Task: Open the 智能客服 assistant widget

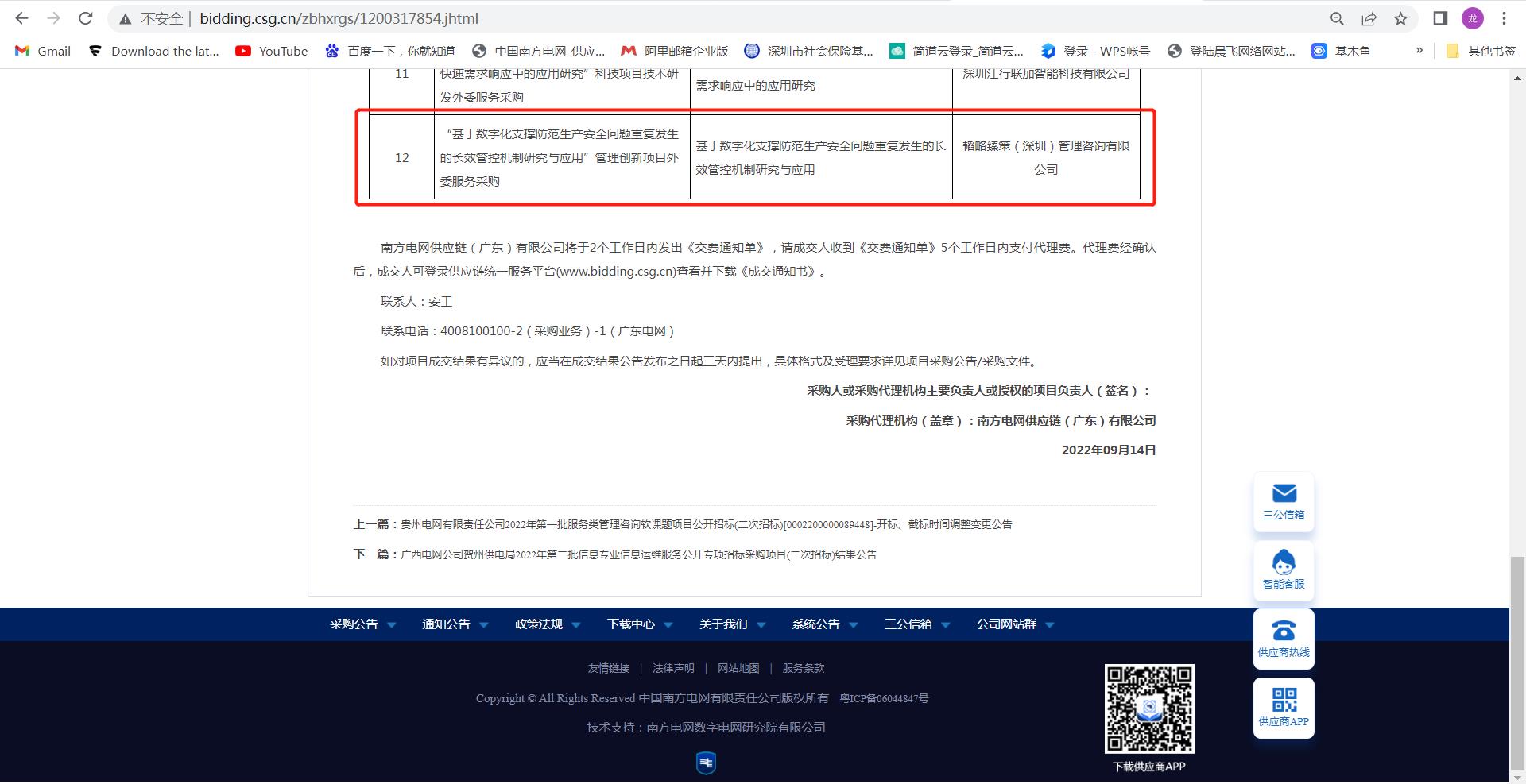Action: 1284,570
